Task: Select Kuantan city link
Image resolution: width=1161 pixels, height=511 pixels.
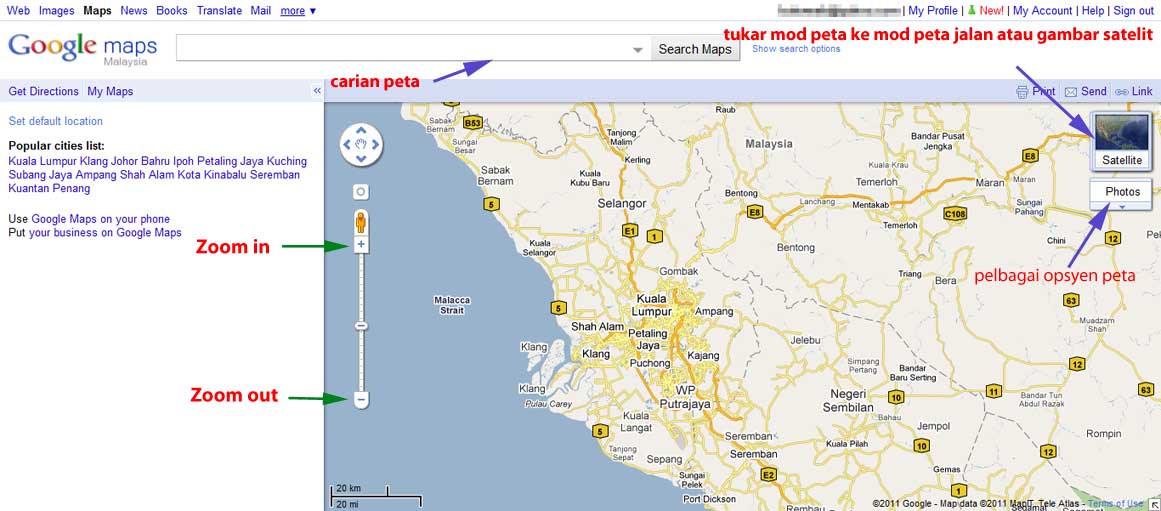Action: [x=27, y=188]
